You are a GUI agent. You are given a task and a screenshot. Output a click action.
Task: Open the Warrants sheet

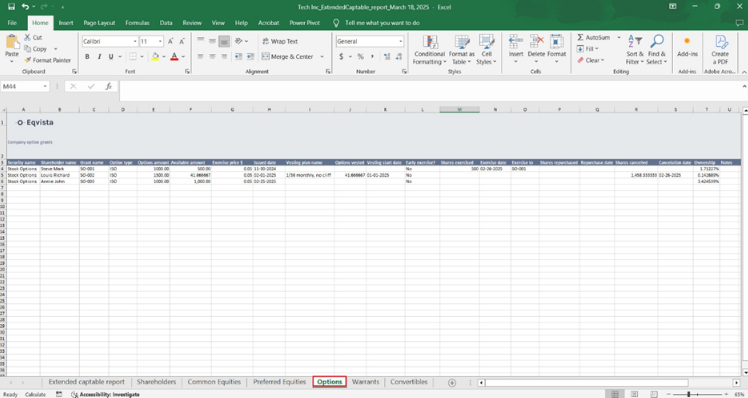coord(365,382)
